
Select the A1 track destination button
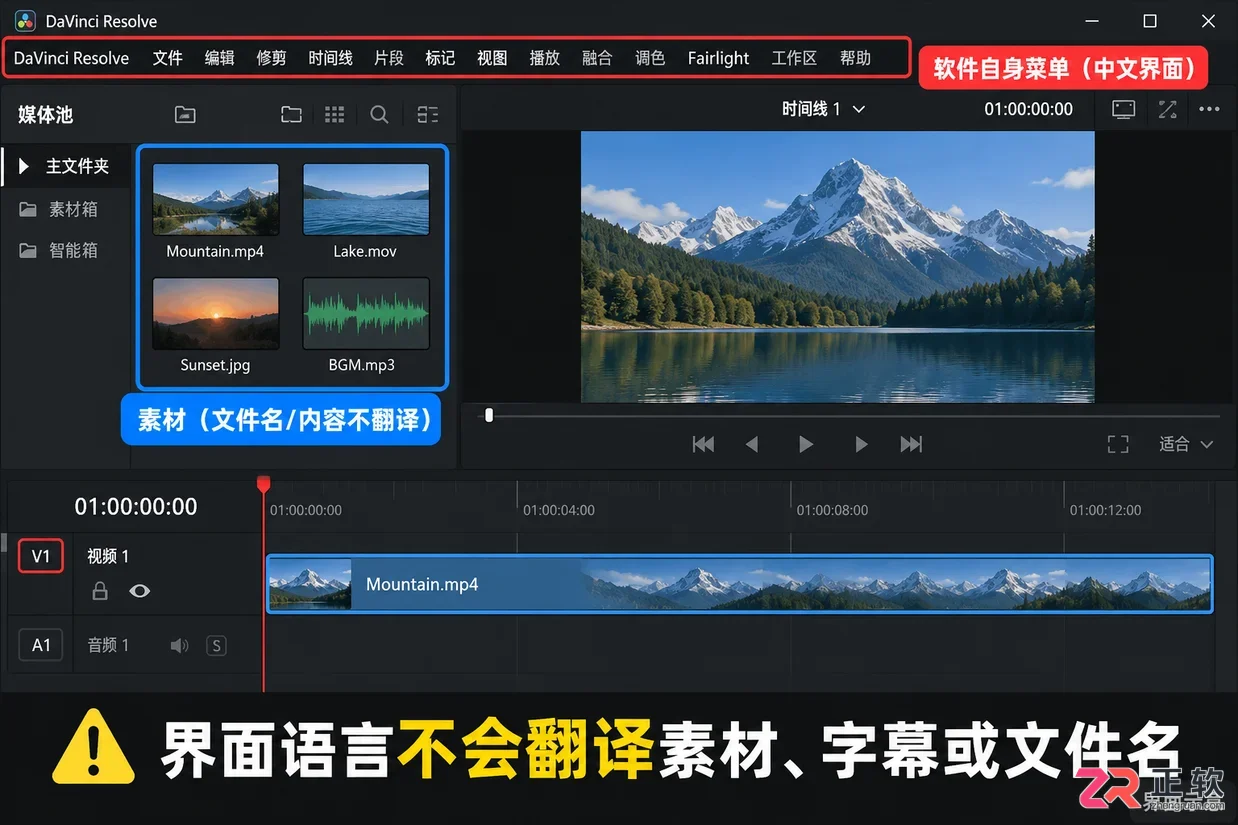41,645
